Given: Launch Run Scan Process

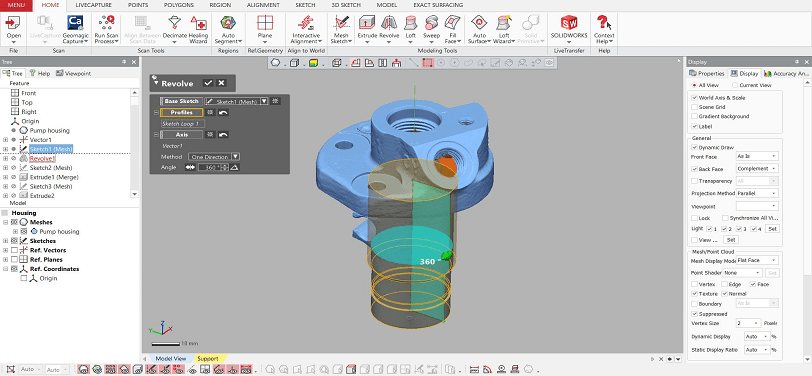Looking at the screenshot, I should [x=106, y=28].
